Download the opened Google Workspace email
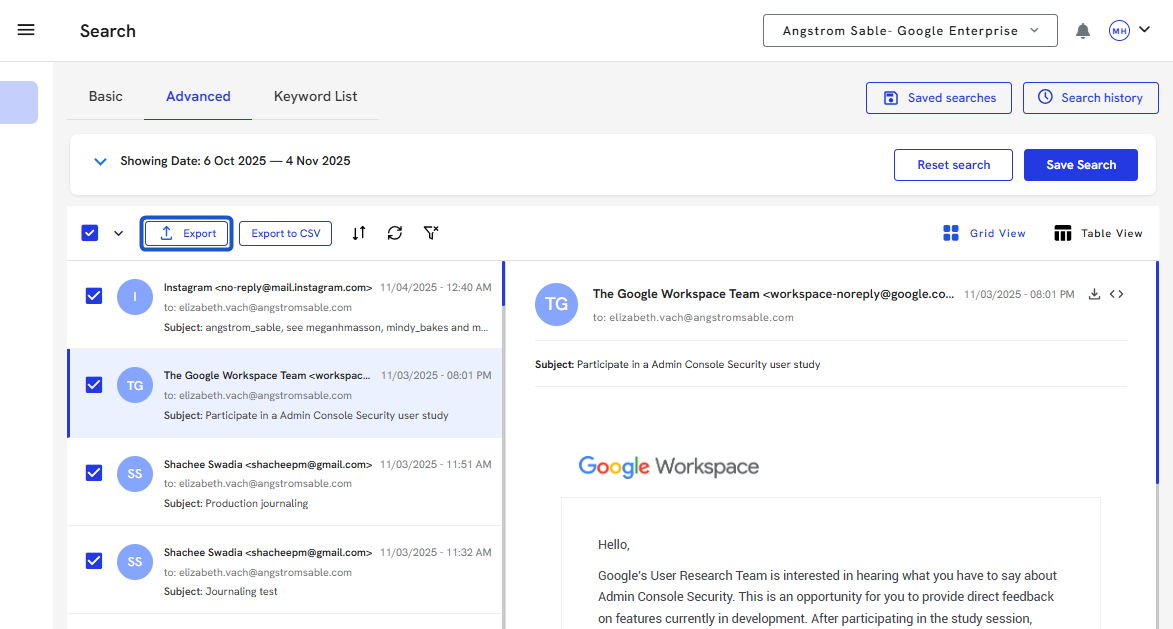 pyautogui.click(x=1094, y=294)
